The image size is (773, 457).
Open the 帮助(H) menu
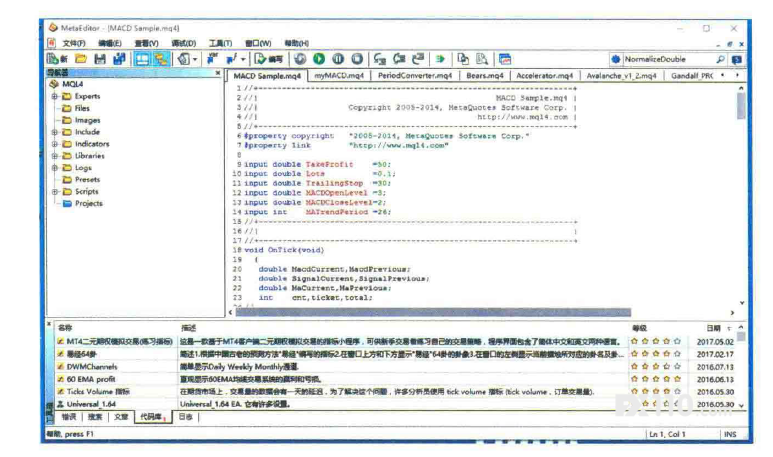[296, 43]
